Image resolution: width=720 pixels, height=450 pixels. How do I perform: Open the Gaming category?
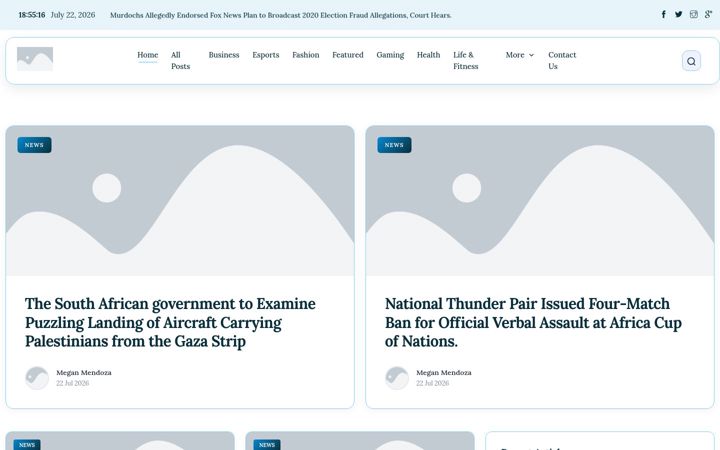pyautogui.click(x=390, y=55)
